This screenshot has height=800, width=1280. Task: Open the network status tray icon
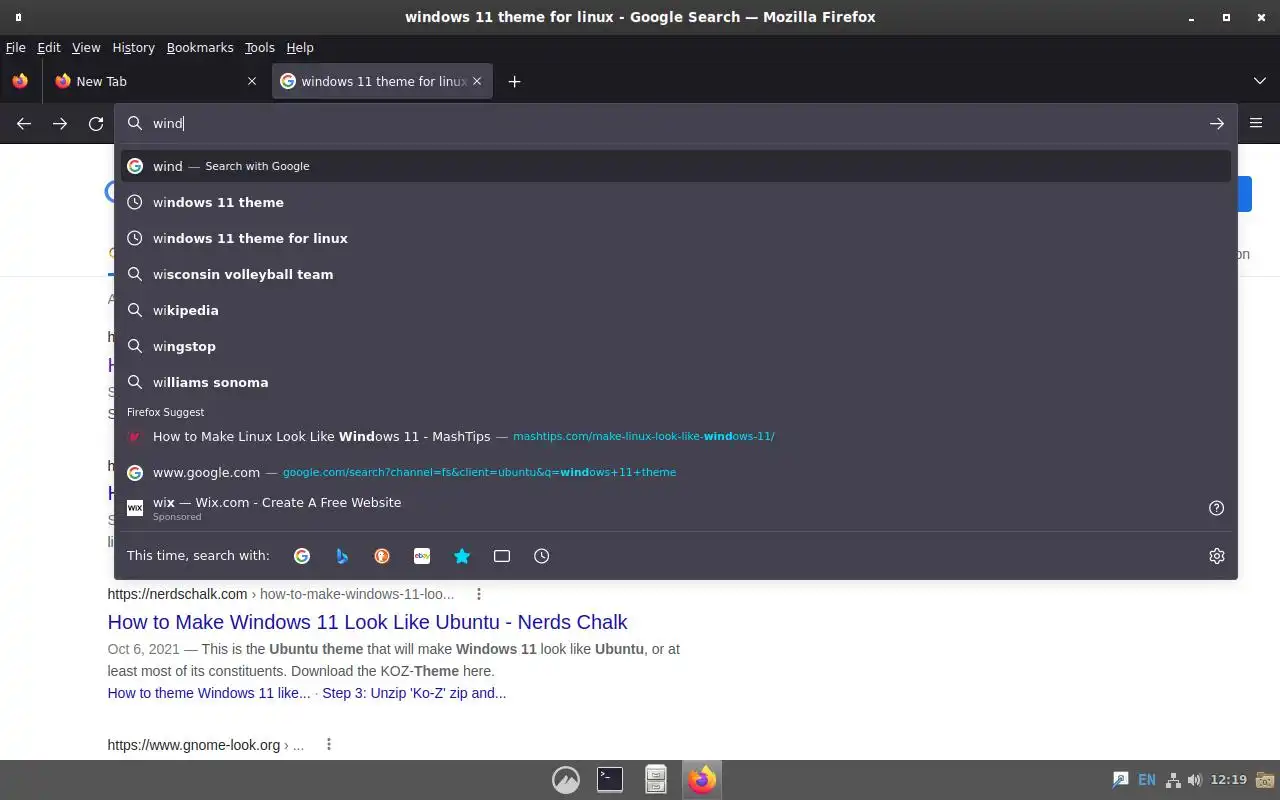[x=1172, y=780]
